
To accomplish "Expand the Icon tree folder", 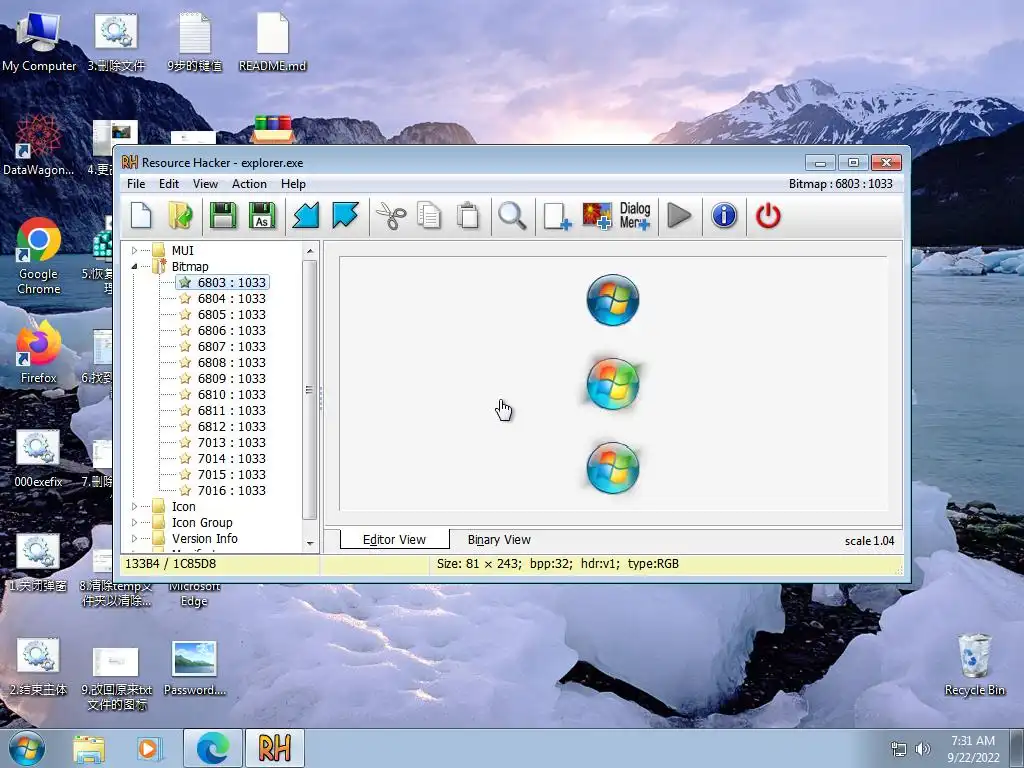I will tap(134, 506).
